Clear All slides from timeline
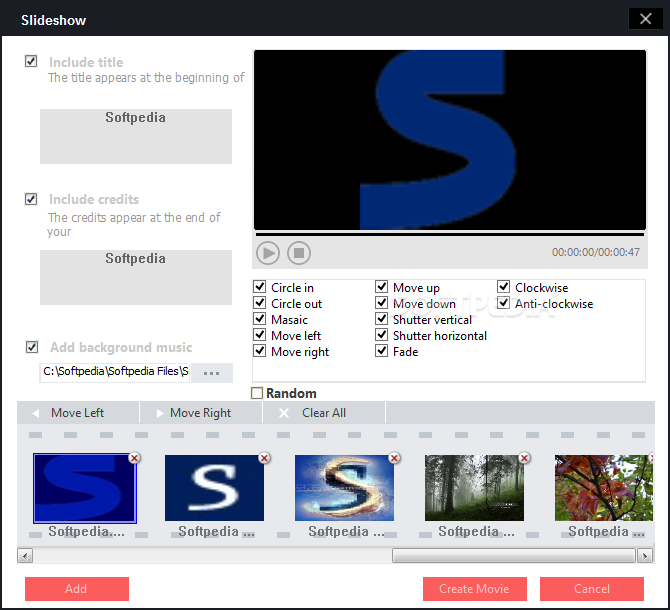This screenshot has width=670, height=610. (x=324, y=413)
